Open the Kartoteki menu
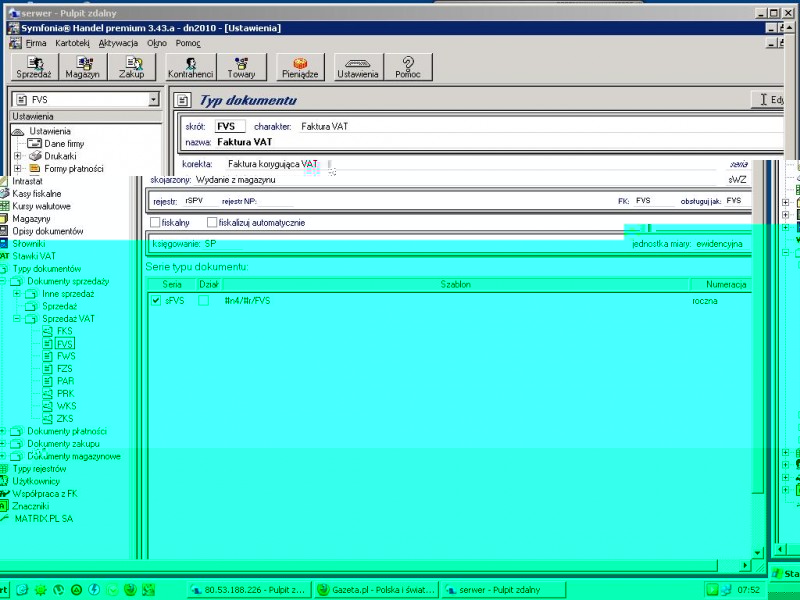The height and width of the screenshot is (600, 800). pos(72,43)
